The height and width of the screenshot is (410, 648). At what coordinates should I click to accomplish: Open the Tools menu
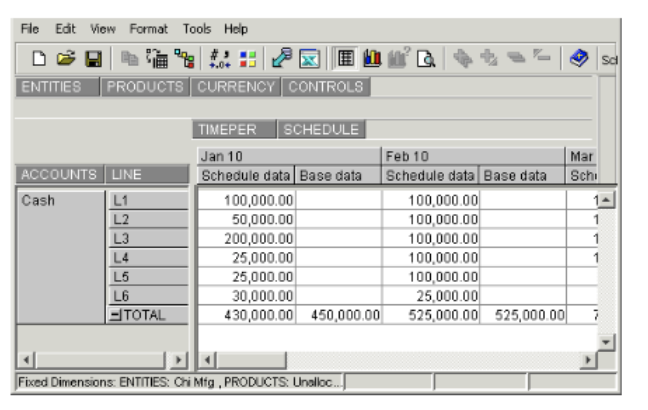point(197,29)
